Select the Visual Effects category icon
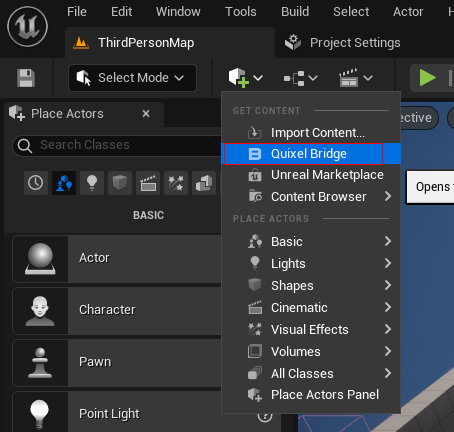This screenshot has height=432, width=454. 176,183
